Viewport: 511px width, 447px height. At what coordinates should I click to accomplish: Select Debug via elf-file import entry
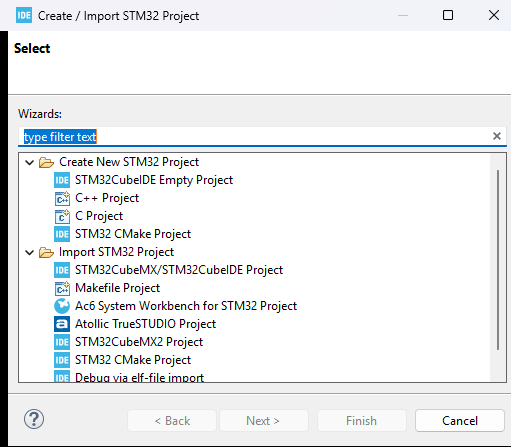click(139, 377)
